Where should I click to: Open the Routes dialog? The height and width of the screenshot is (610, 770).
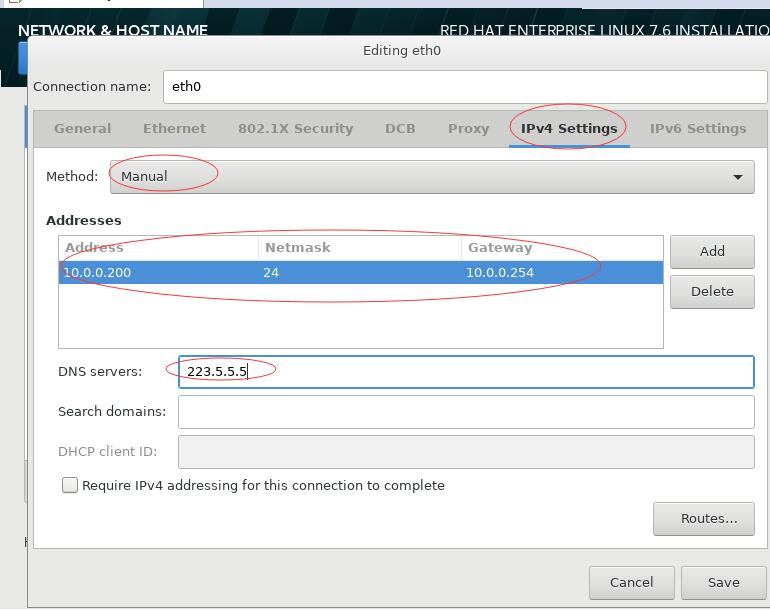[x=703, y=518]
